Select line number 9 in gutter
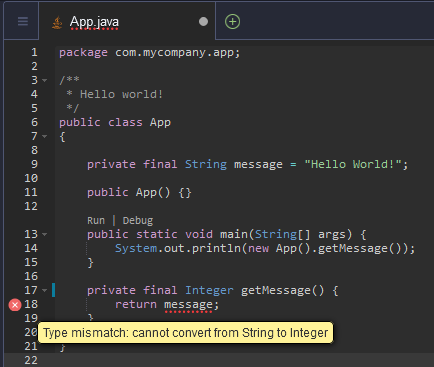Image resolution: width=434 pixels, height=367 pixels. [x=34, y=164]
